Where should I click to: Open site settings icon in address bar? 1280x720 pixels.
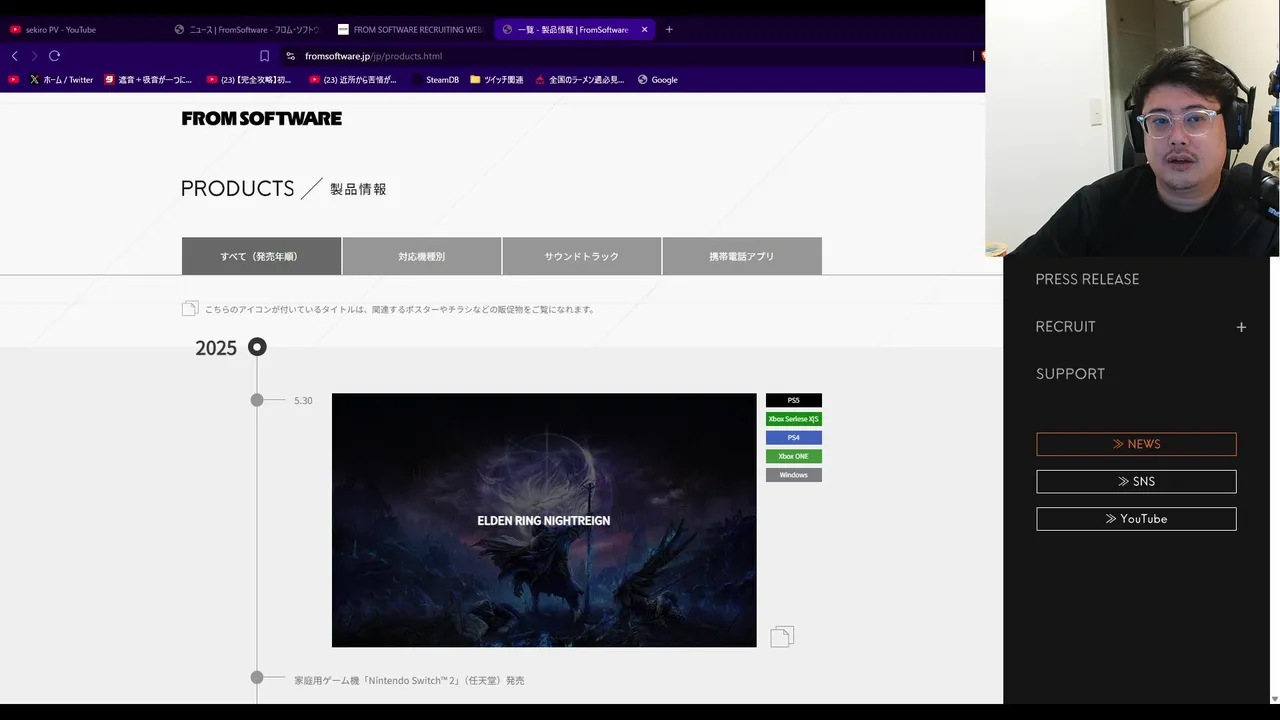pyautogui.click(x=291, y=56)
